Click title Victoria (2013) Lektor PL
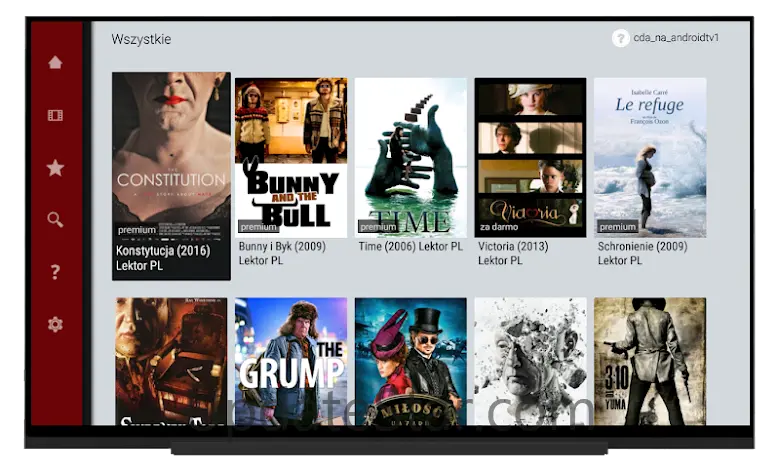The height and width of the screenshot is (468, 780). 513,253
